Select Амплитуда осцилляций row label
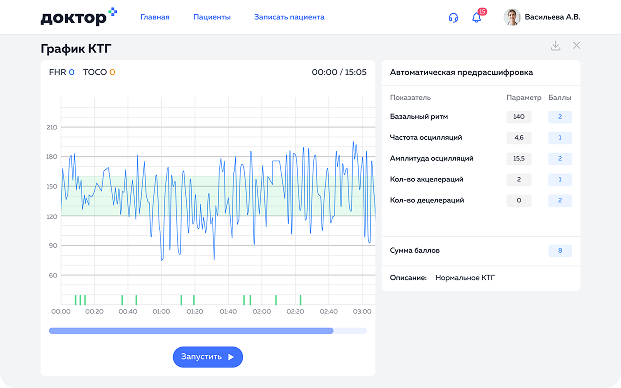This screenshot has width=621, height=388. (x=432, y=158)
